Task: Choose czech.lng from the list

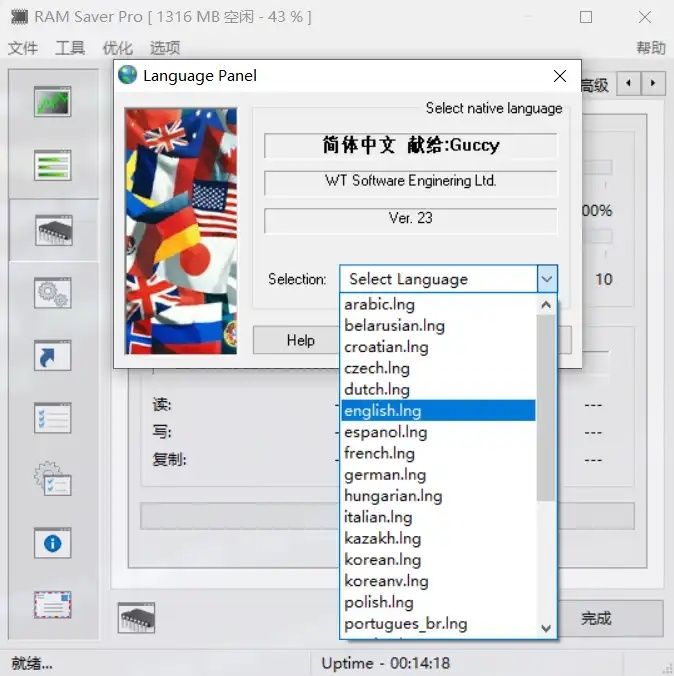Action: (439, 368)
